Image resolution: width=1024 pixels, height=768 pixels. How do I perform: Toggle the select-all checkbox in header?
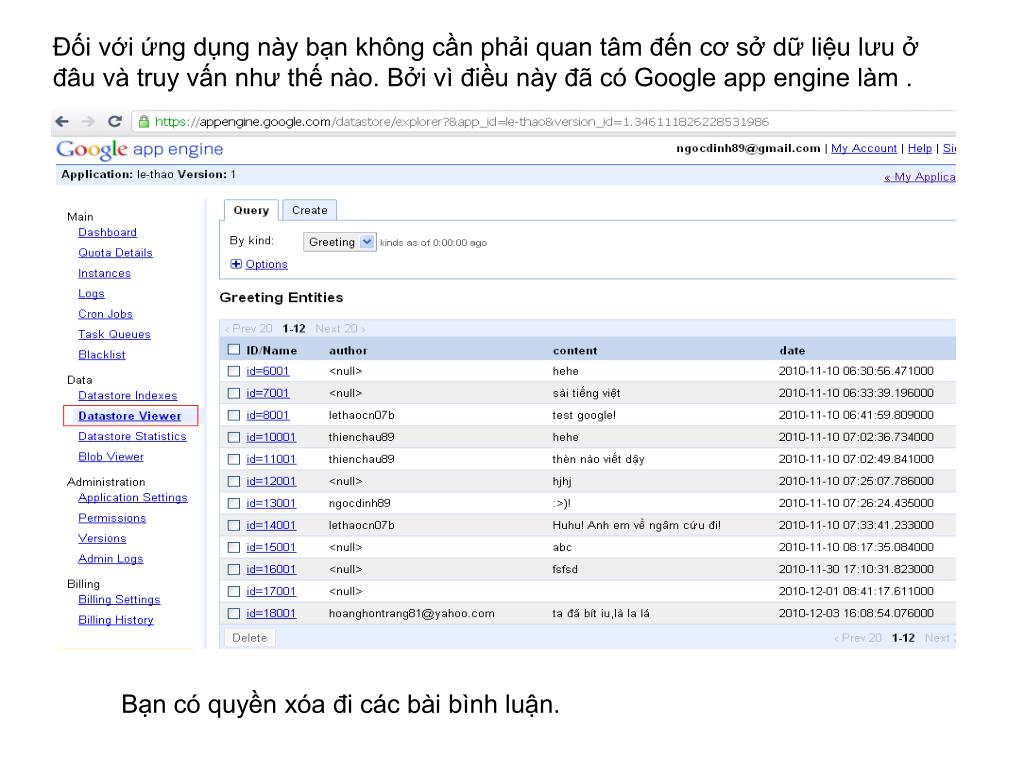(234, 350)
